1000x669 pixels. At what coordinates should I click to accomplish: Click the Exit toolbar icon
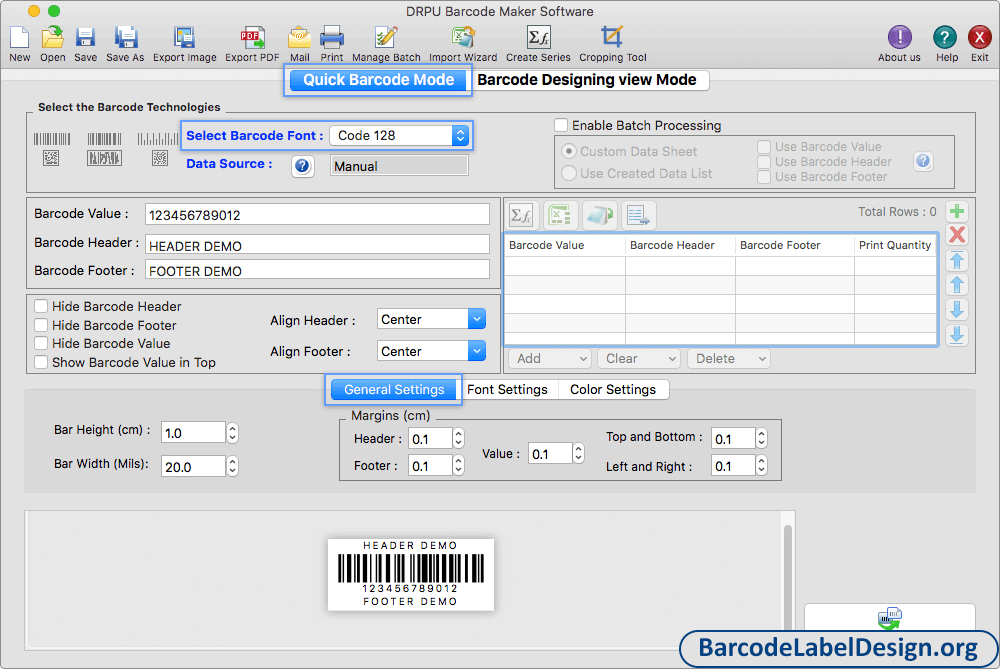click(x=979, y=38)
